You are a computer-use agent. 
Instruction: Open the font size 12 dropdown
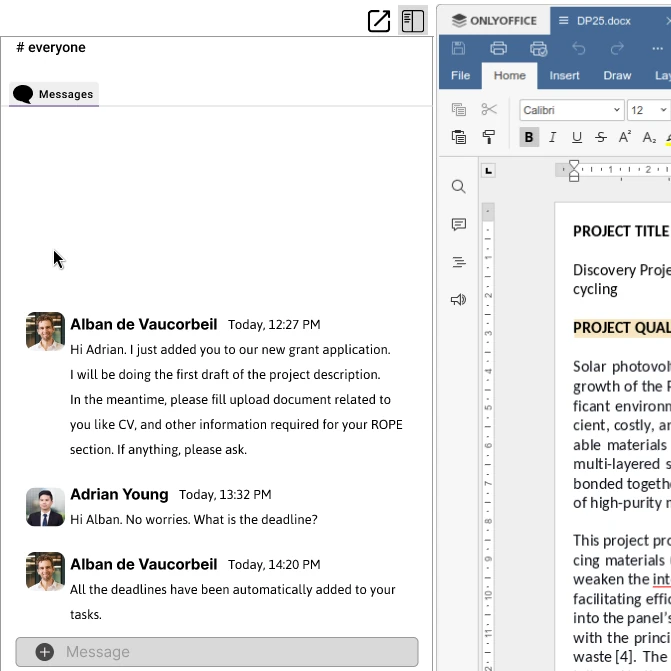661,110
